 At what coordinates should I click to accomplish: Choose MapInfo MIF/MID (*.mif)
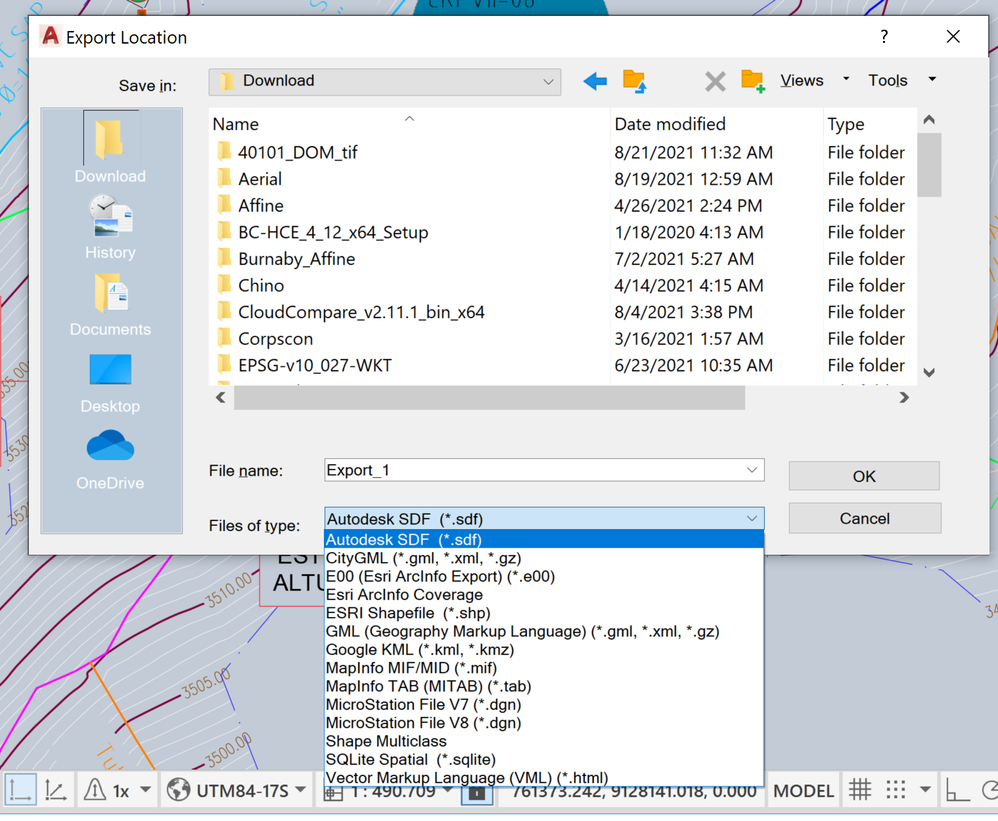544,668
